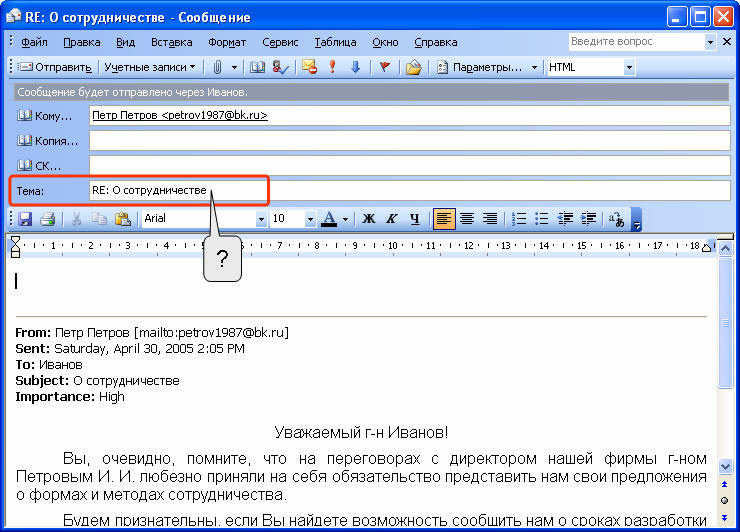This screenshot has width=740, height=532.
Task: Toggle italic К formatting
Action: click(x=392, y=219)
